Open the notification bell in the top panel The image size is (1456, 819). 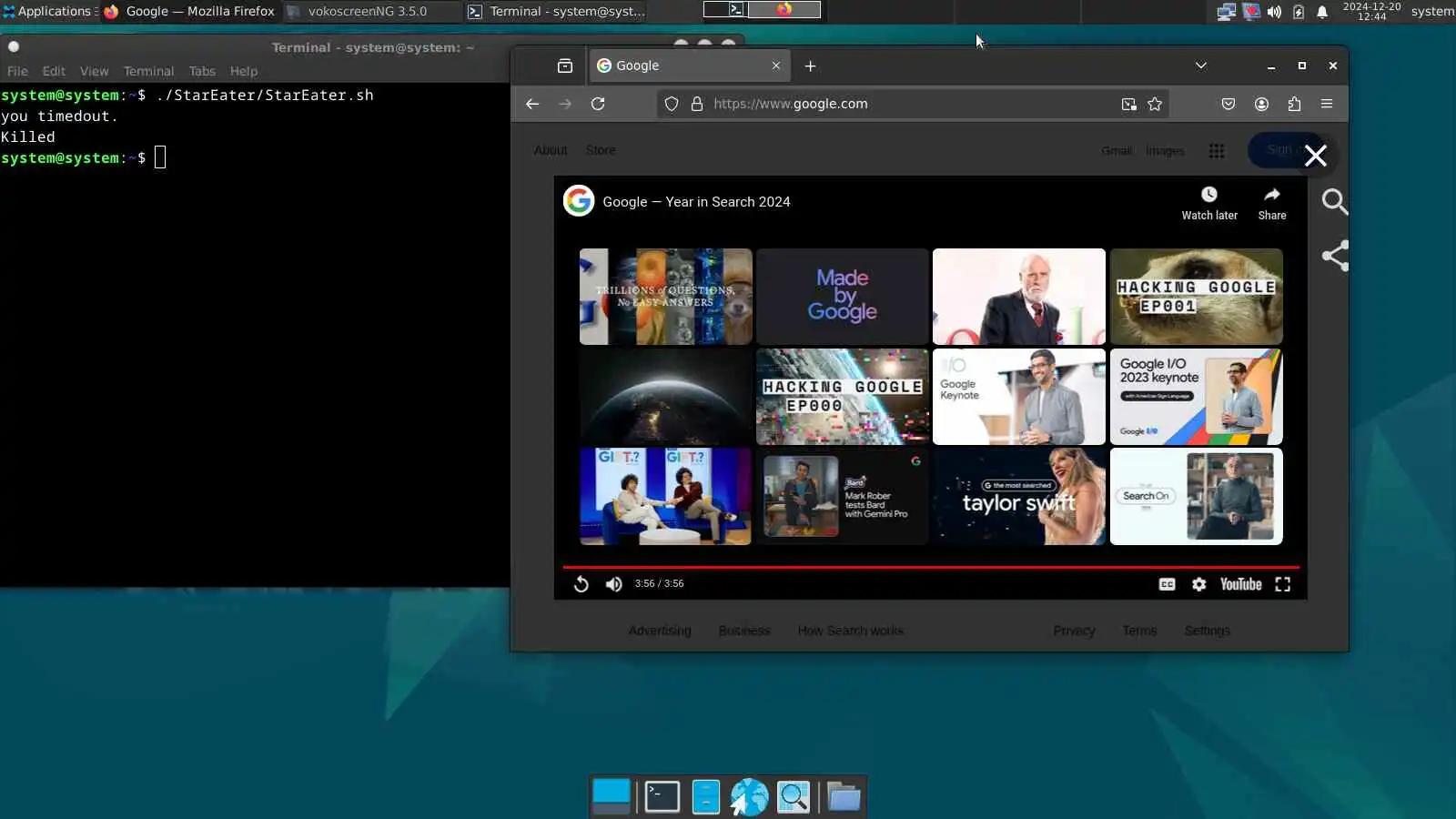coord(1322,12)
